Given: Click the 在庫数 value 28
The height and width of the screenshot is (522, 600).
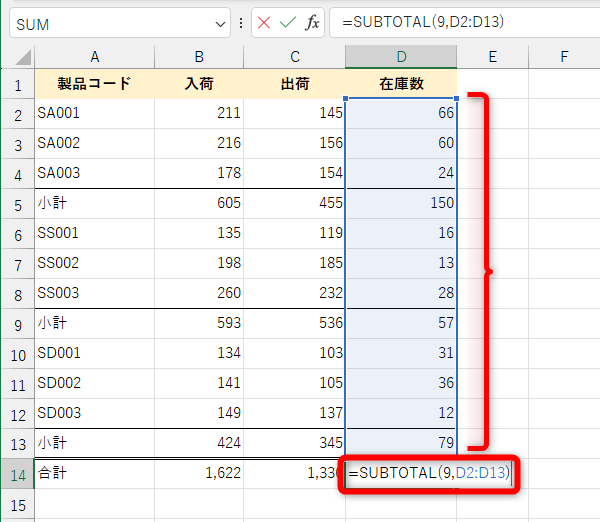Looking at the screenshot, I should pyautogui.click(x=401, y=294).
